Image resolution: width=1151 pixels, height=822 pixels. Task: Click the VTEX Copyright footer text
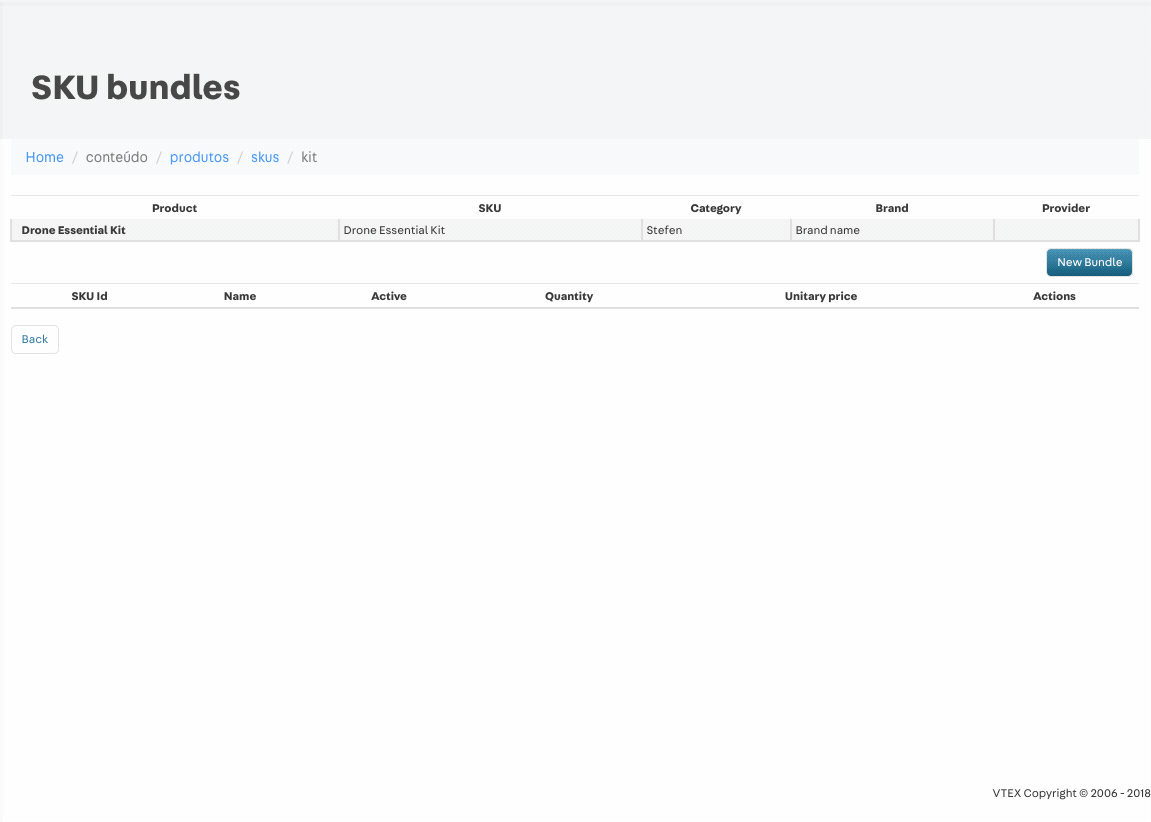coord(1071,793)
